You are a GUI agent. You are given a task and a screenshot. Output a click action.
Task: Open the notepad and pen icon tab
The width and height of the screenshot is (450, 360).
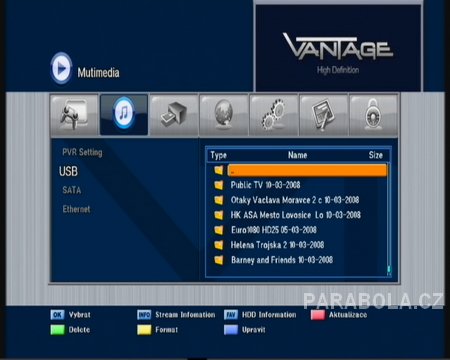[x=323, y=115]
